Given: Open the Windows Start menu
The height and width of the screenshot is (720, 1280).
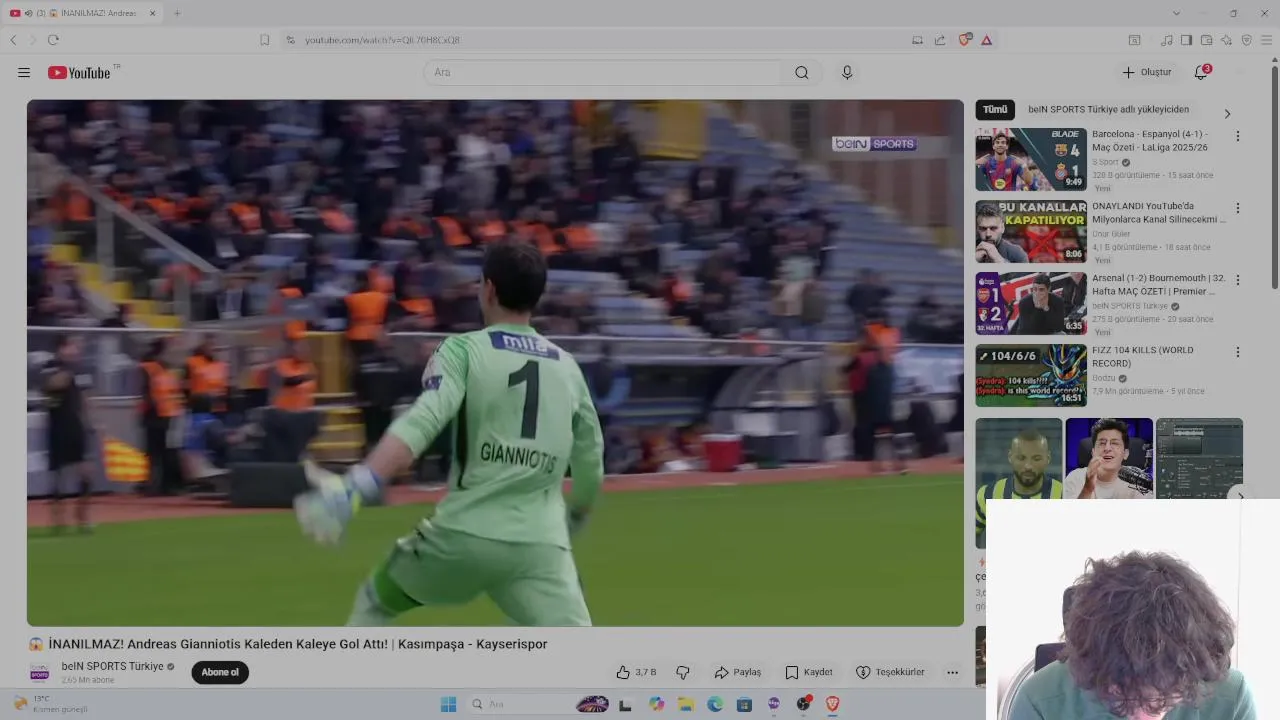Looking at the screenshot, I should pyautogui.click(x=448, y=704).
